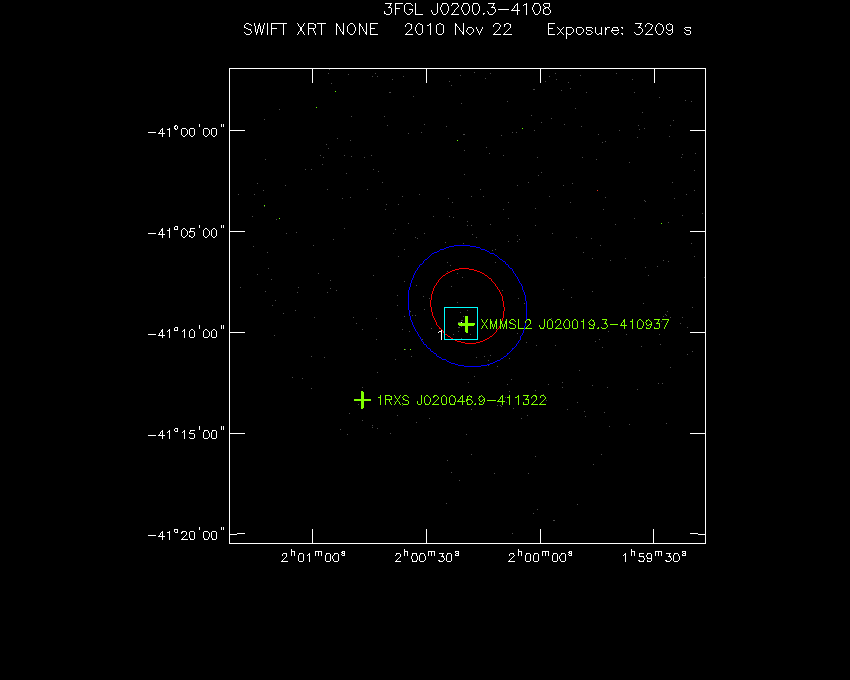Image resolution: width=850 pixels, height=680 pixels.
Task: Click the SWIFT XRT NONE label
Action: pyautogui.click(x=311, y=29)
